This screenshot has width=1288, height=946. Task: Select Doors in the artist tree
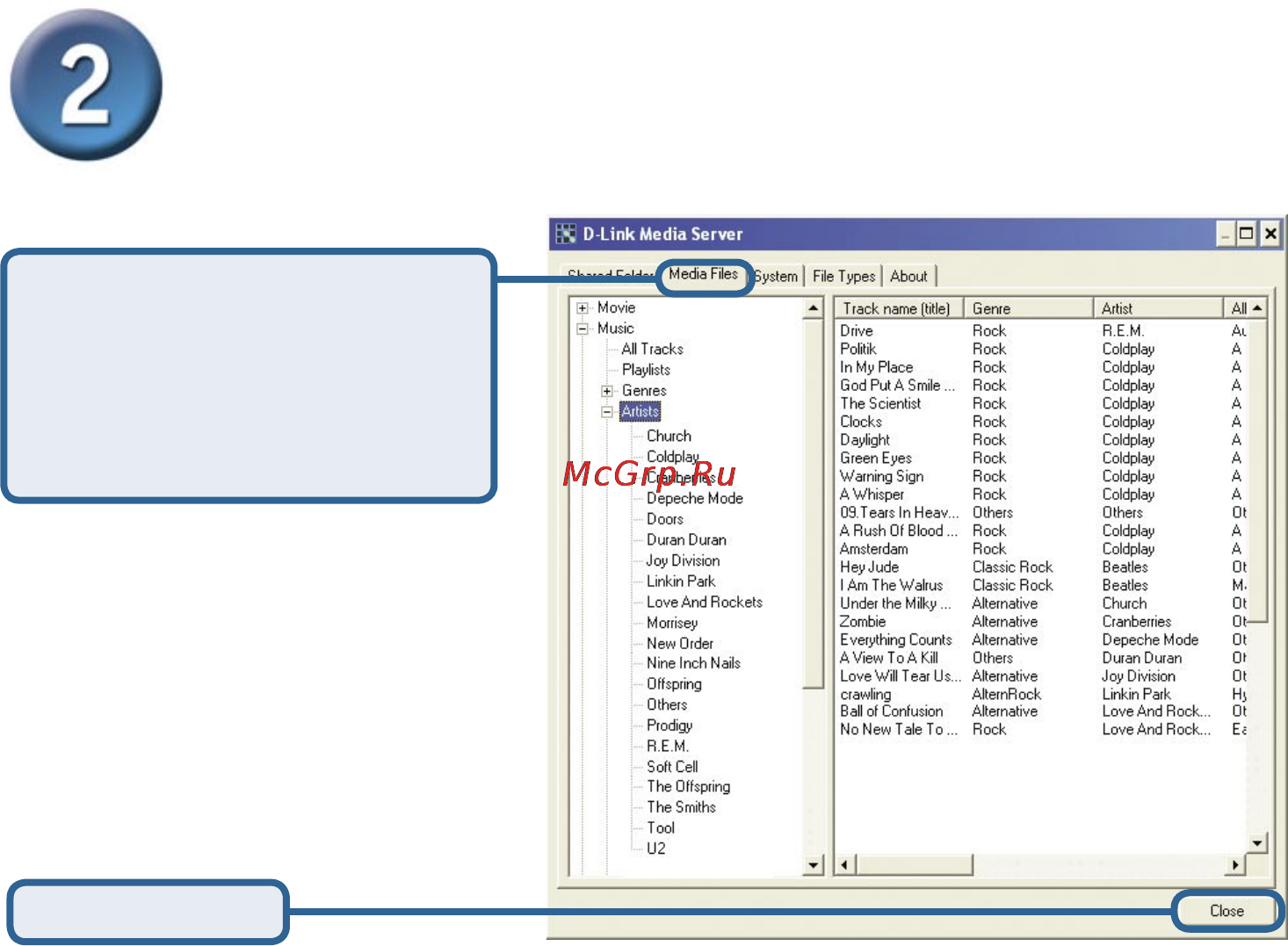(x=664, y=519)
